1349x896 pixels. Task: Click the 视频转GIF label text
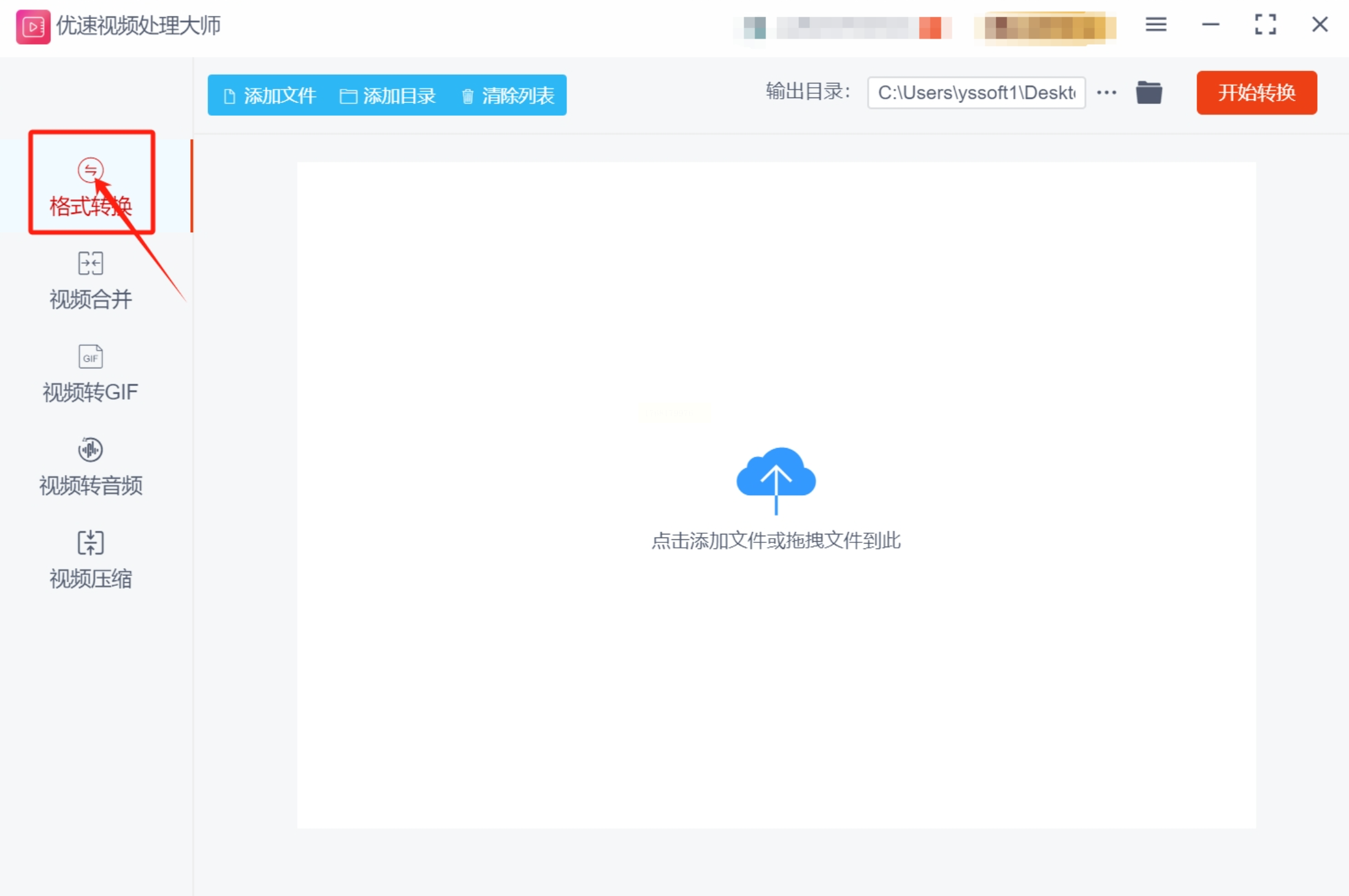90,392
